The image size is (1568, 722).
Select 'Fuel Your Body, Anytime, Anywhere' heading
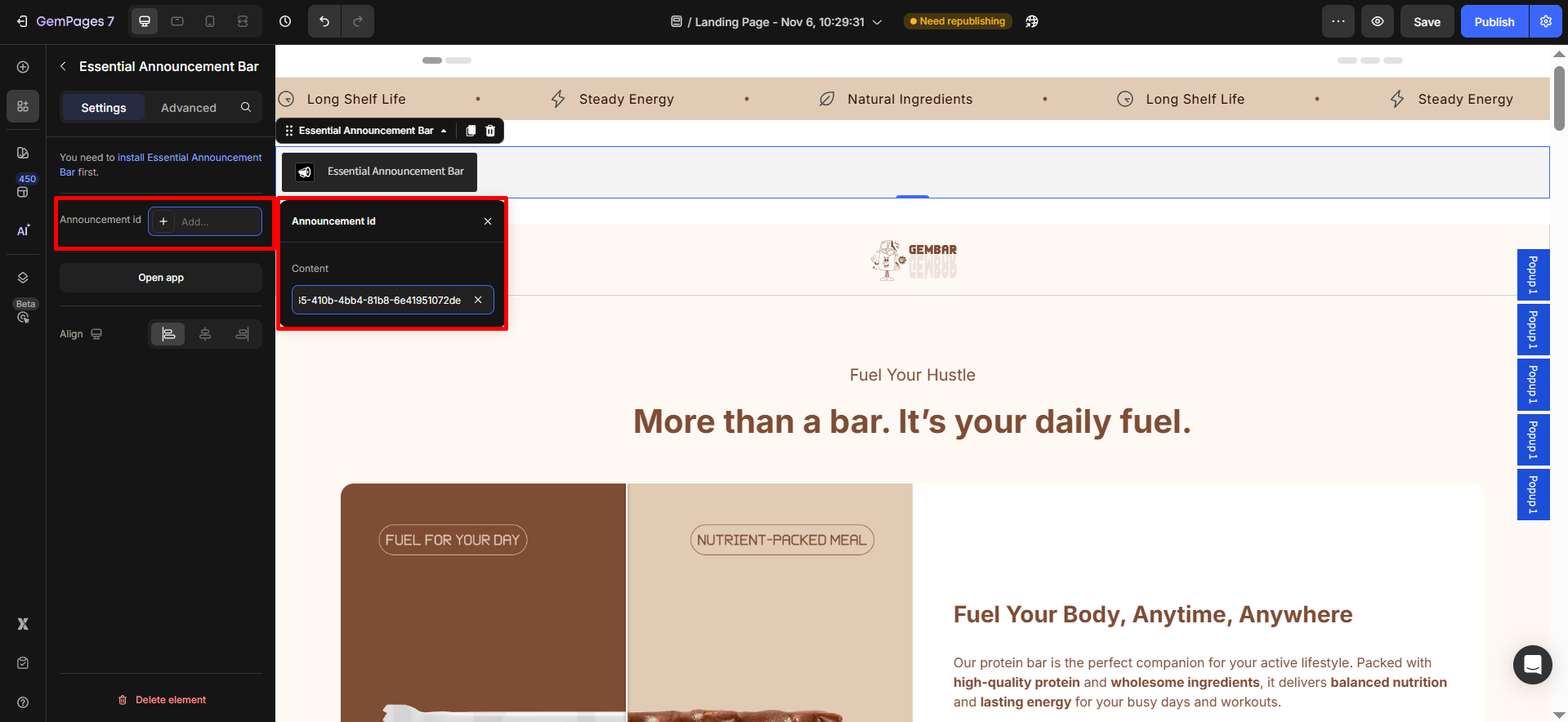1153,614
